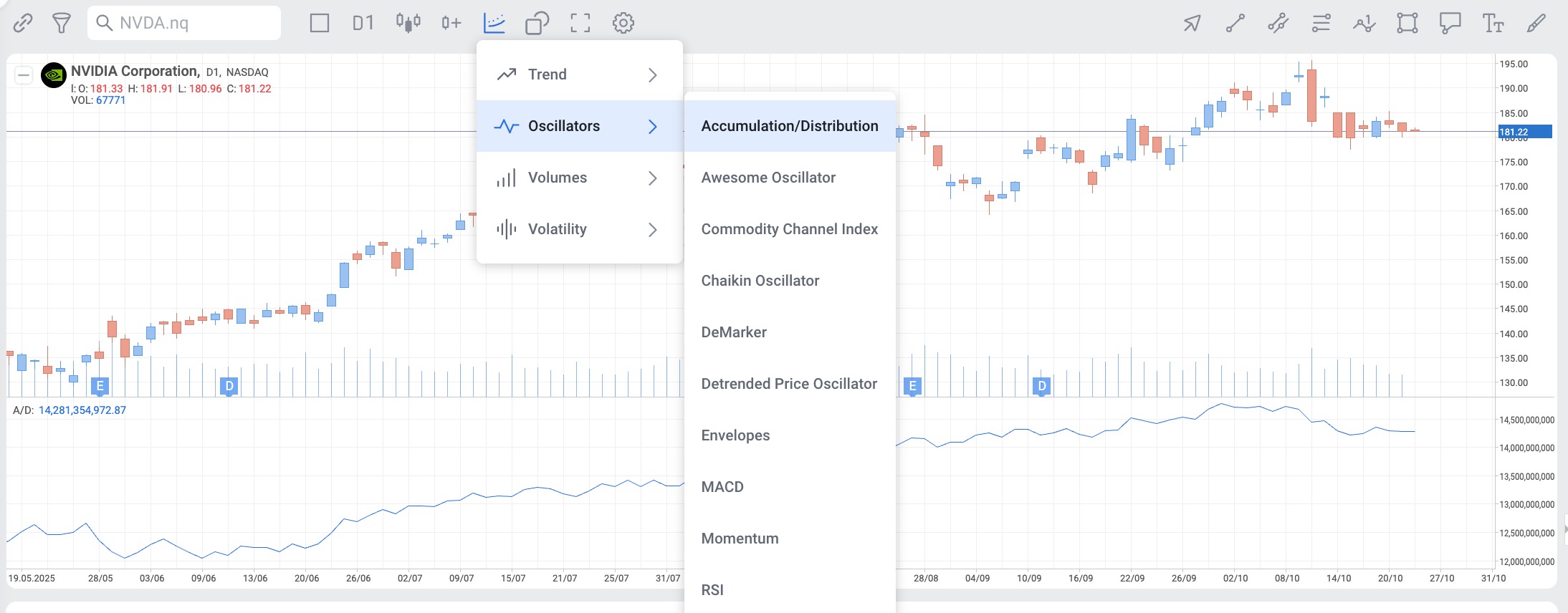Screen dimensions: 1568x613
Task: Open the chart settings gear
Action: pos(623,23)
